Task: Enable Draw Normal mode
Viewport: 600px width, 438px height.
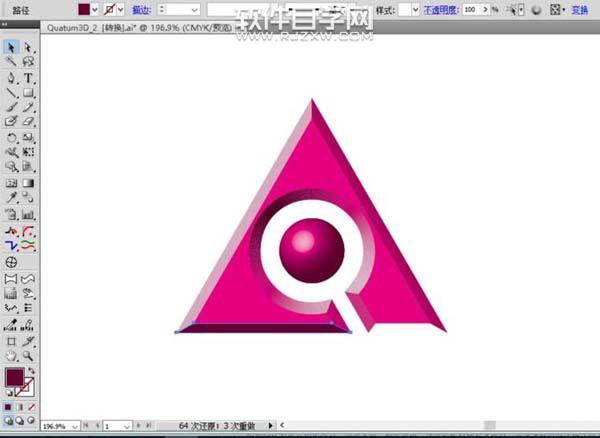Action: (8, 421)
